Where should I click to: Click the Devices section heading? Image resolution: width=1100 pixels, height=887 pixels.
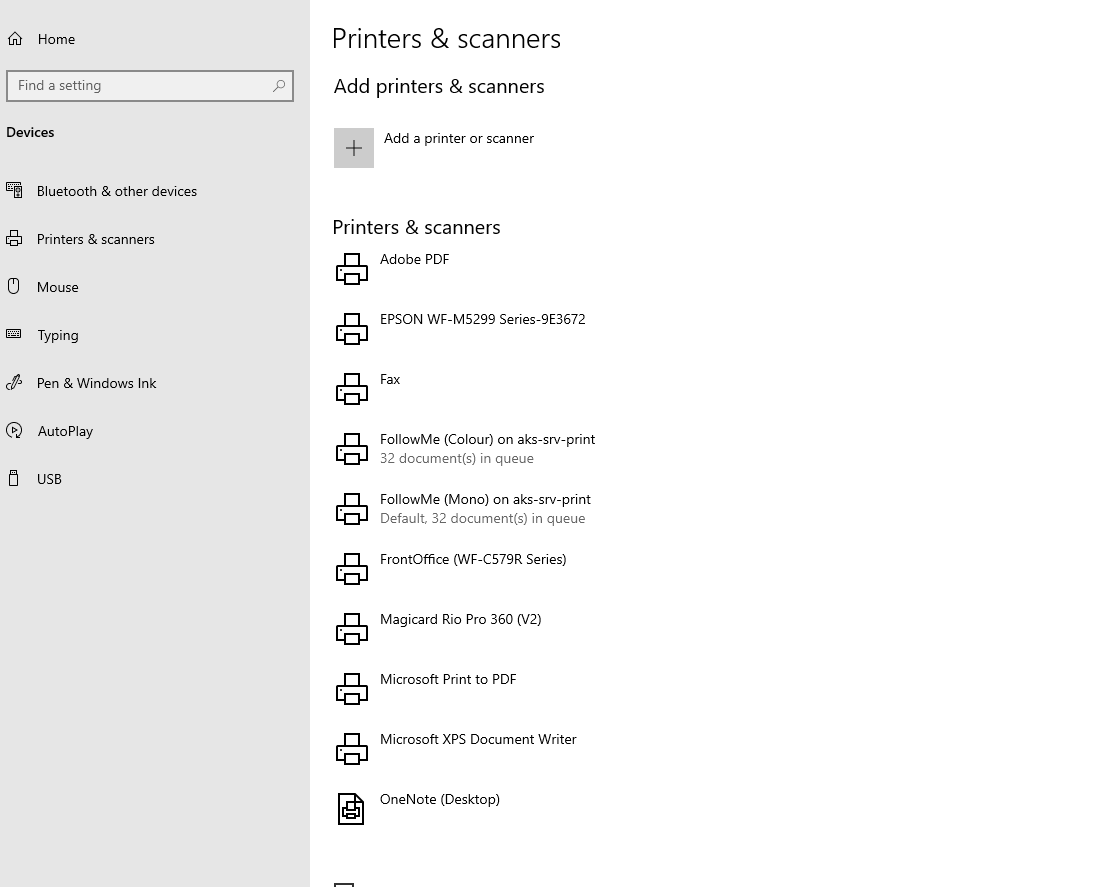(30, 132)
